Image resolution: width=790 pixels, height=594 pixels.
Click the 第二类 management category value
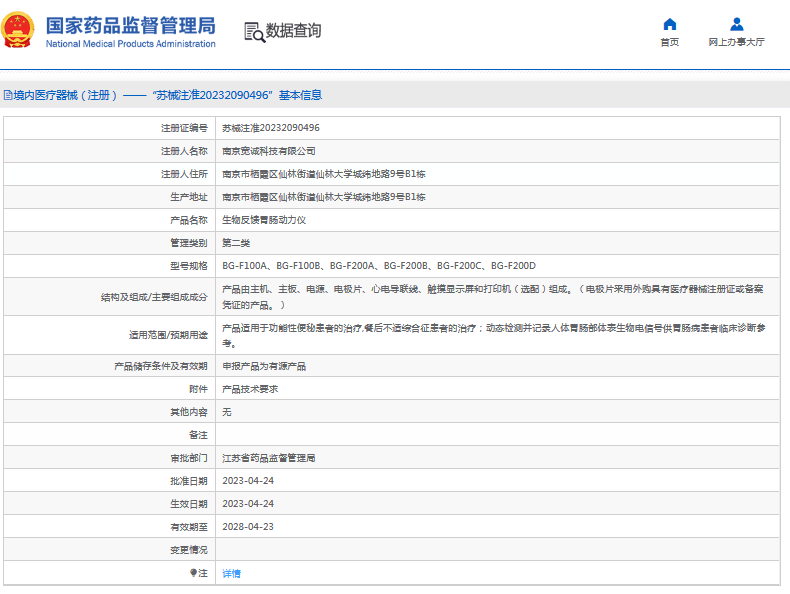[x=236, y=243]
